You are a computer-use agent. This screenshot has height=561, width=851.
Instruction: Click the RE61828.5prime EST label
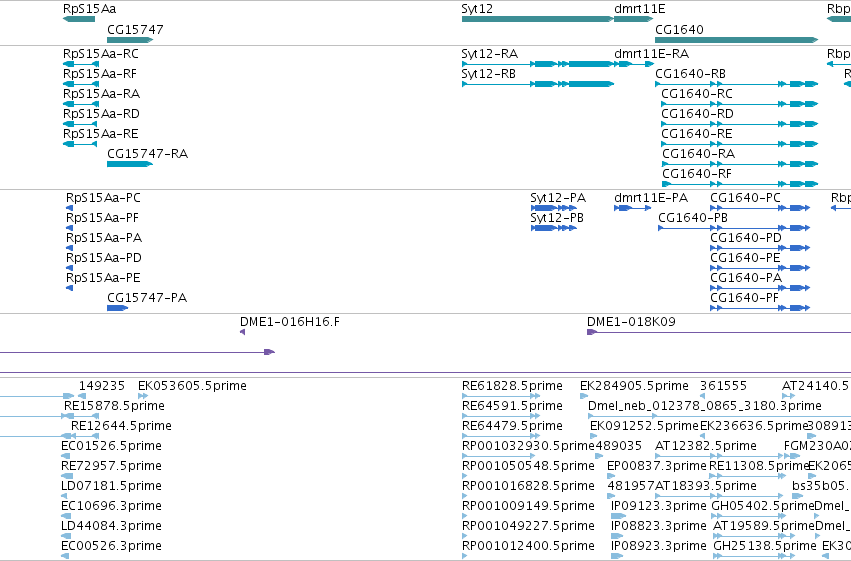pyautogui.click(x=512, y=386)
